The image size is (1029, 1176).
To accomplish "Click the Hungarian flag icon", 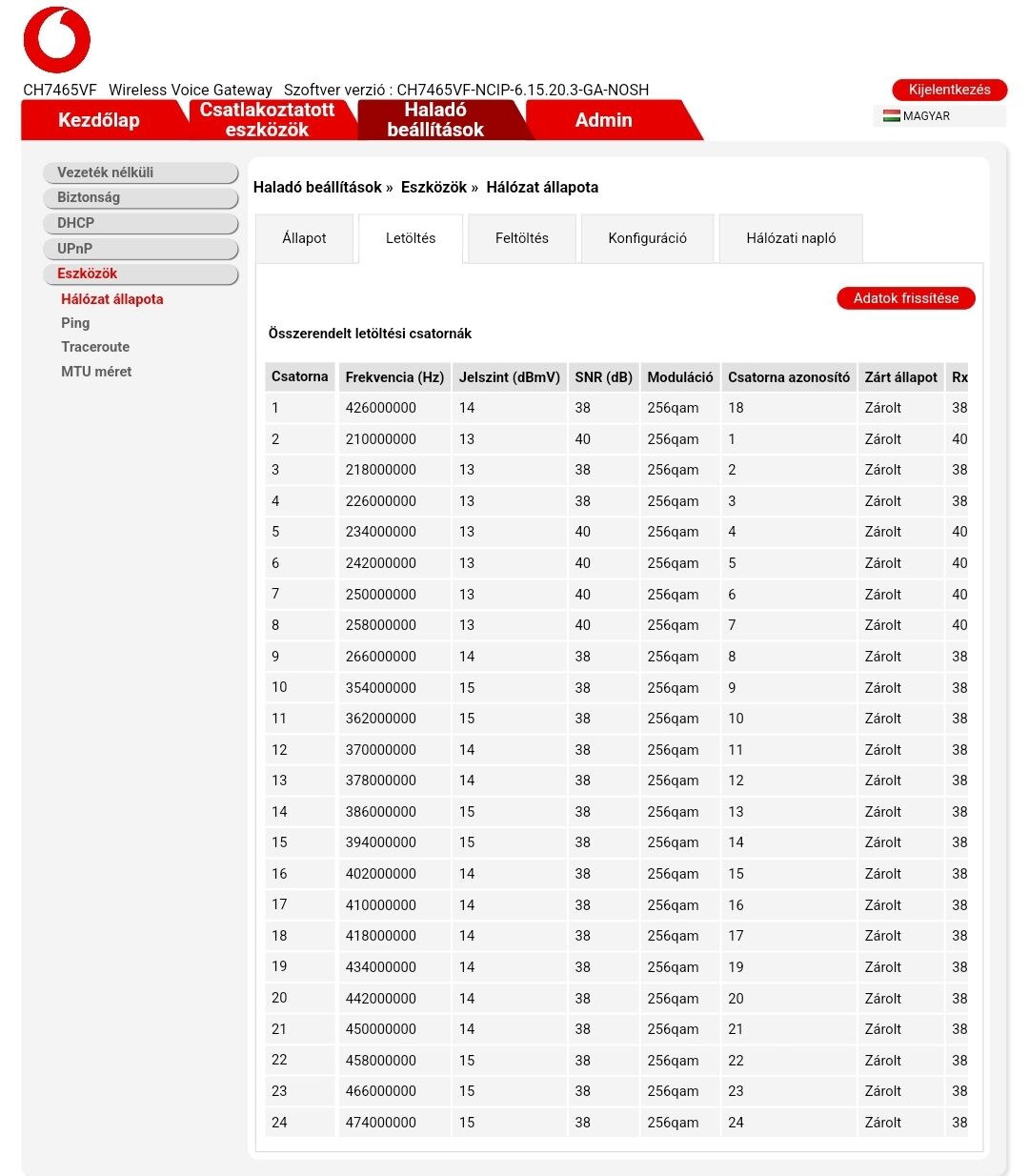I will point(891,116).
